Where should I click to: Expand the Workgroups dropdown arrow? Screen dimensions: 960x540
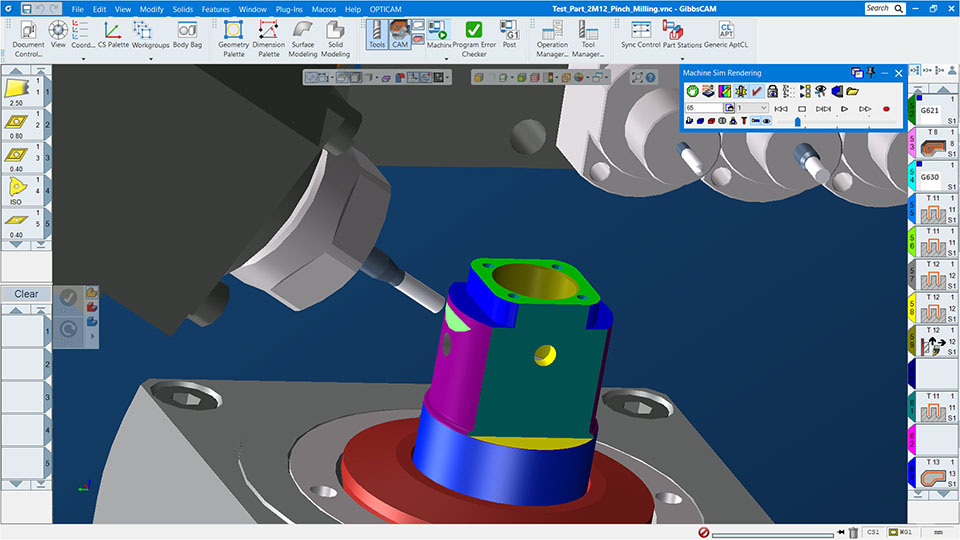[x=152, y=58]
